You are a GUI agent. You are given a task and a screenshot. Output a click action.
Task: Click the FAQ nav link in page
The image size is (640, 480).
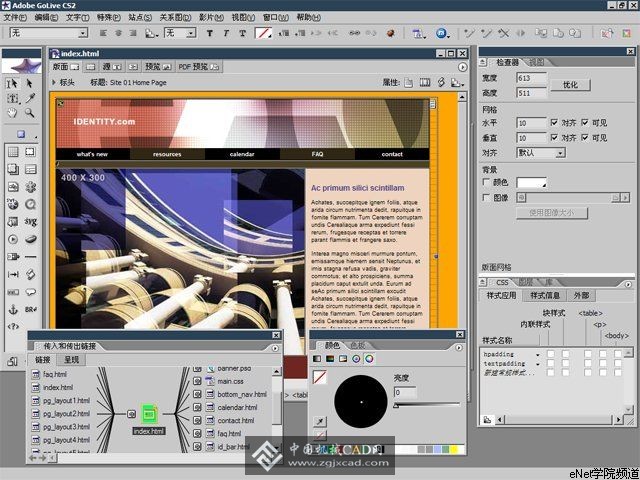(317, 154)
